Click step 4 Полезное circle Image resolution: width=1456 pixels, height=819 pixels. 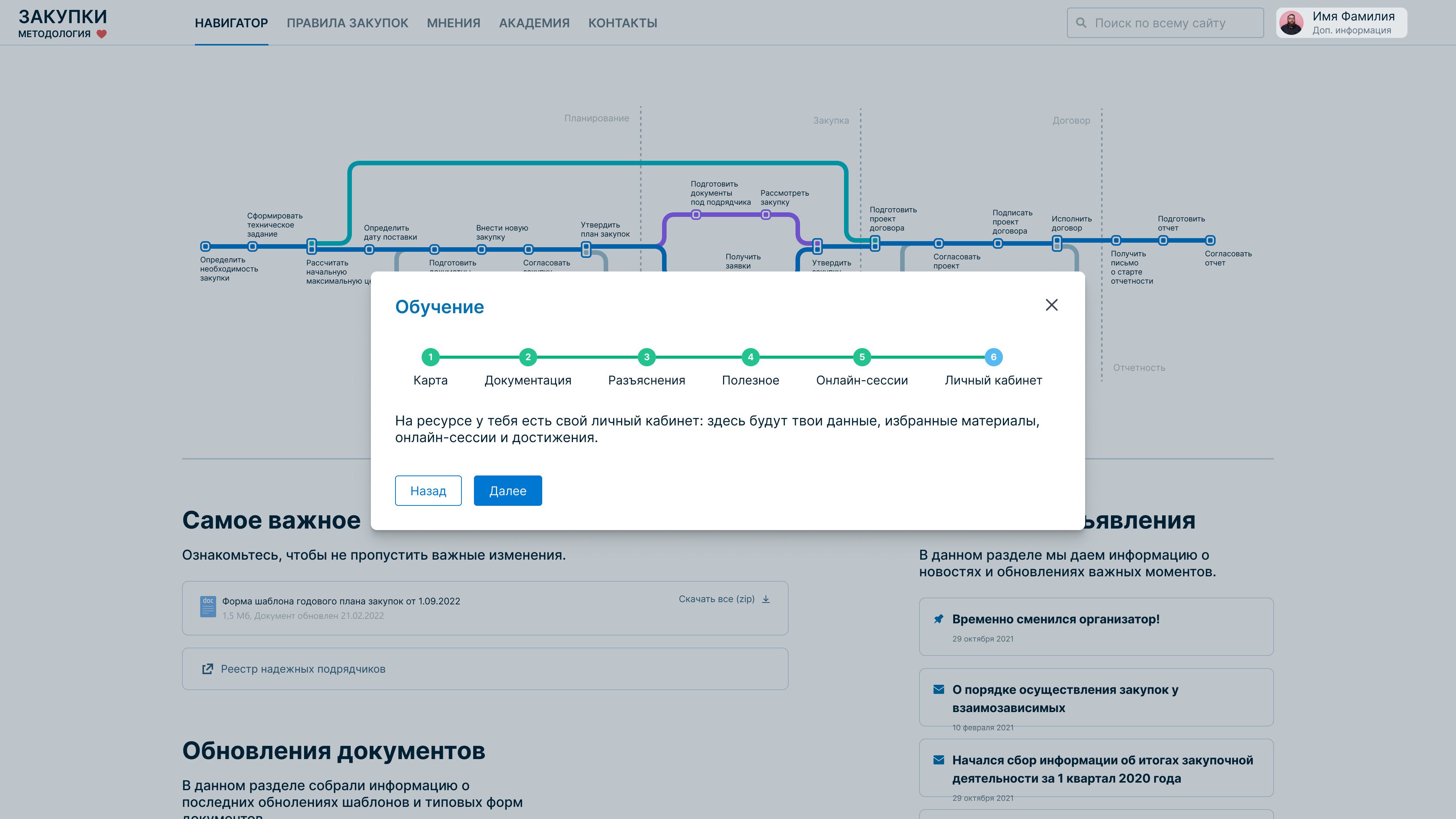tap(750, 357)
